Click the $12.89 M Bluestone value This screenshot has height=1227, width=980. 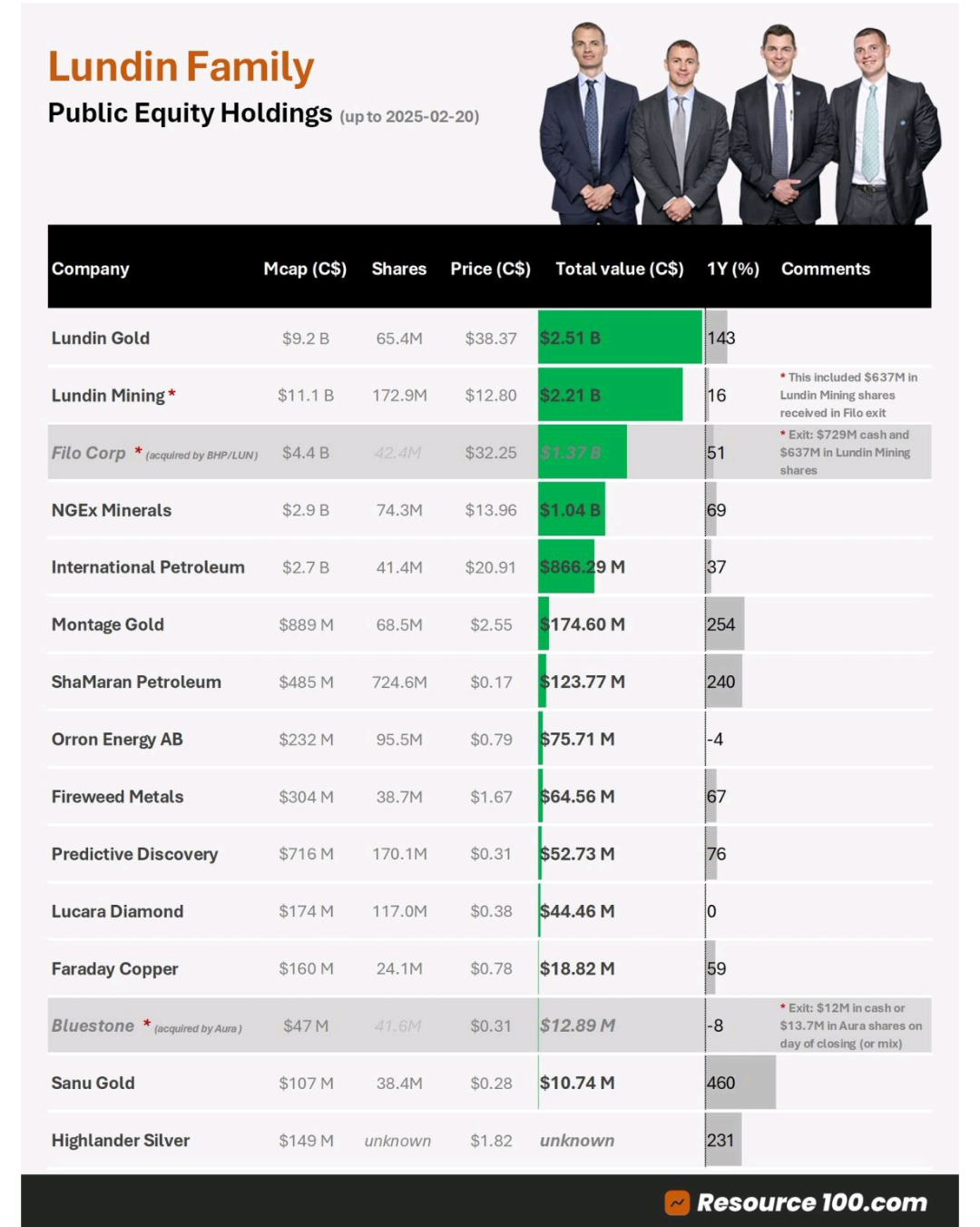pyautogui.click(x=577, y=1026)
